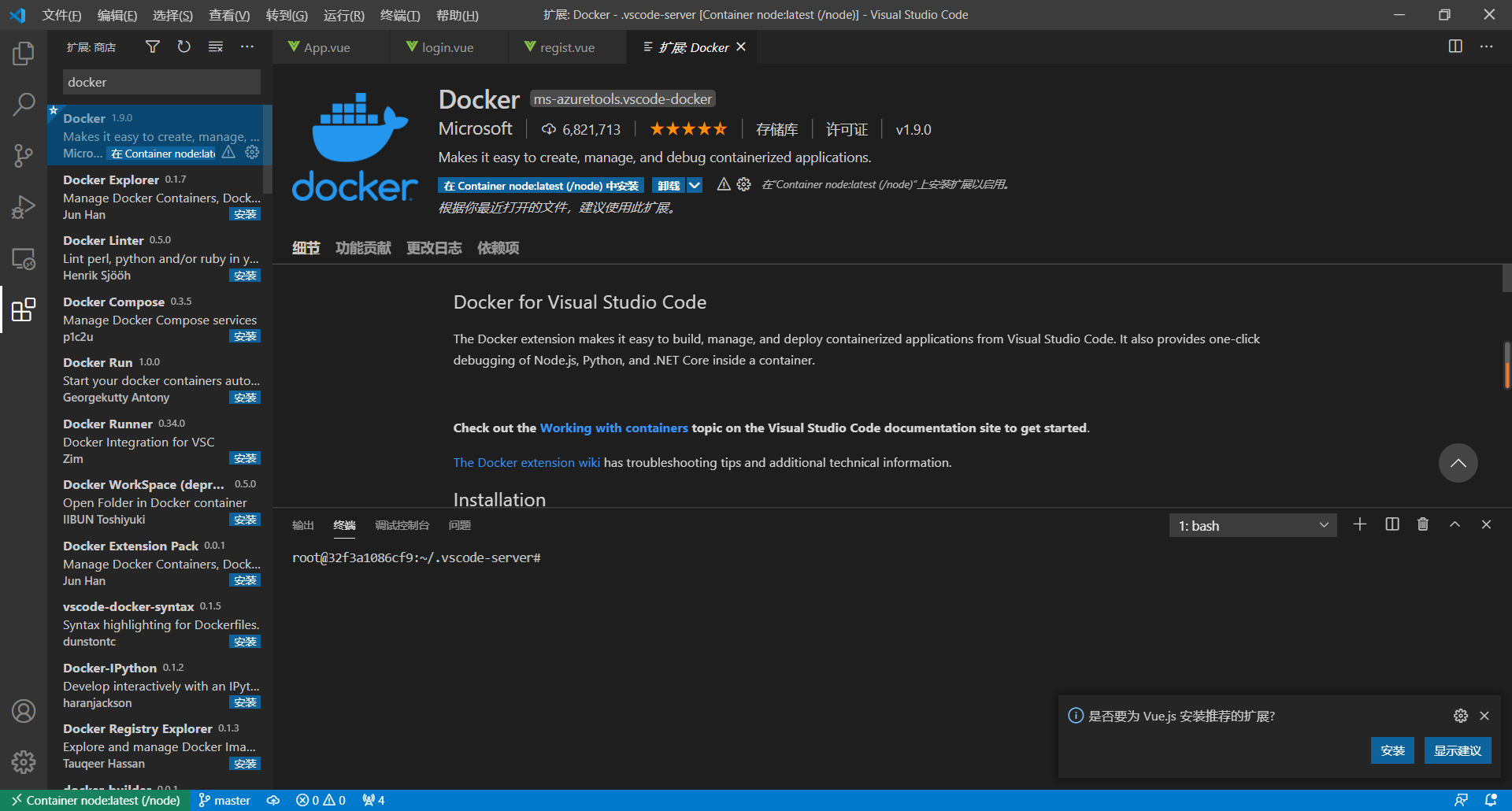Open the Accounts menu icon
This screenshot has height=811, width=1512.
pyautogui.click(x=24, y=711)
